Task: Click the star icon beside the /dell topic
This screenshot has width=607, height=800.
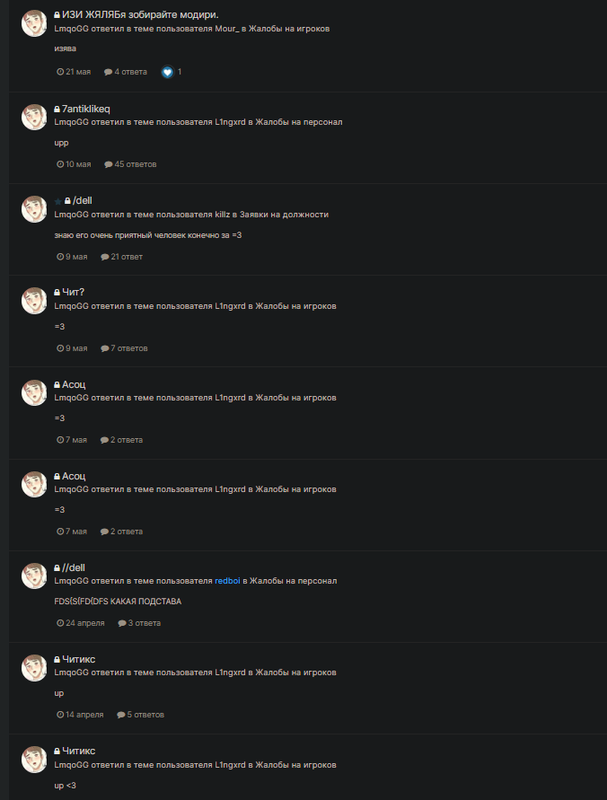Action: pyautogui.click(x=58, y=202)
